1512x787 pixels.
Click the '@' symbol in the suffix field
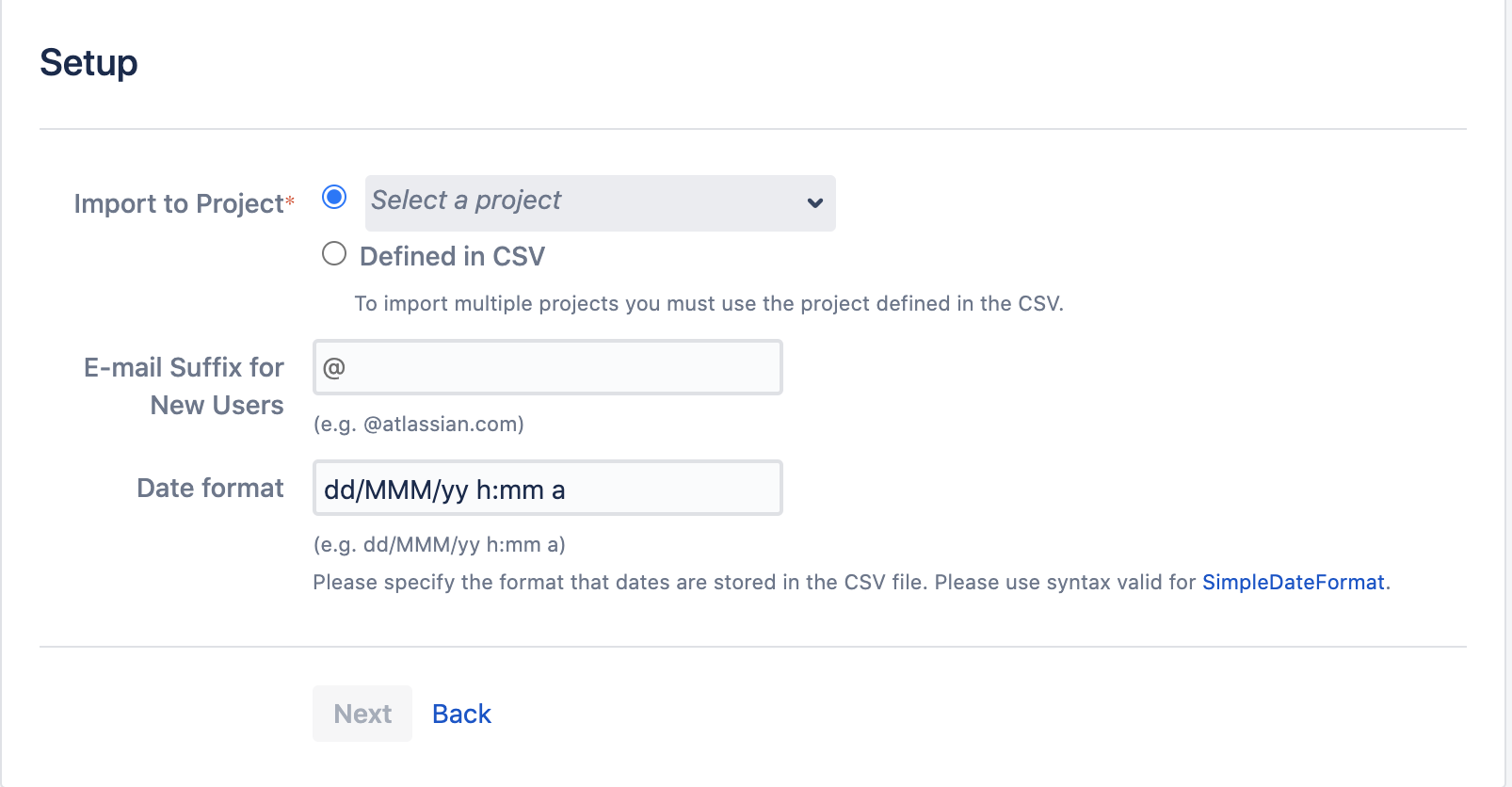coord(333,367)
